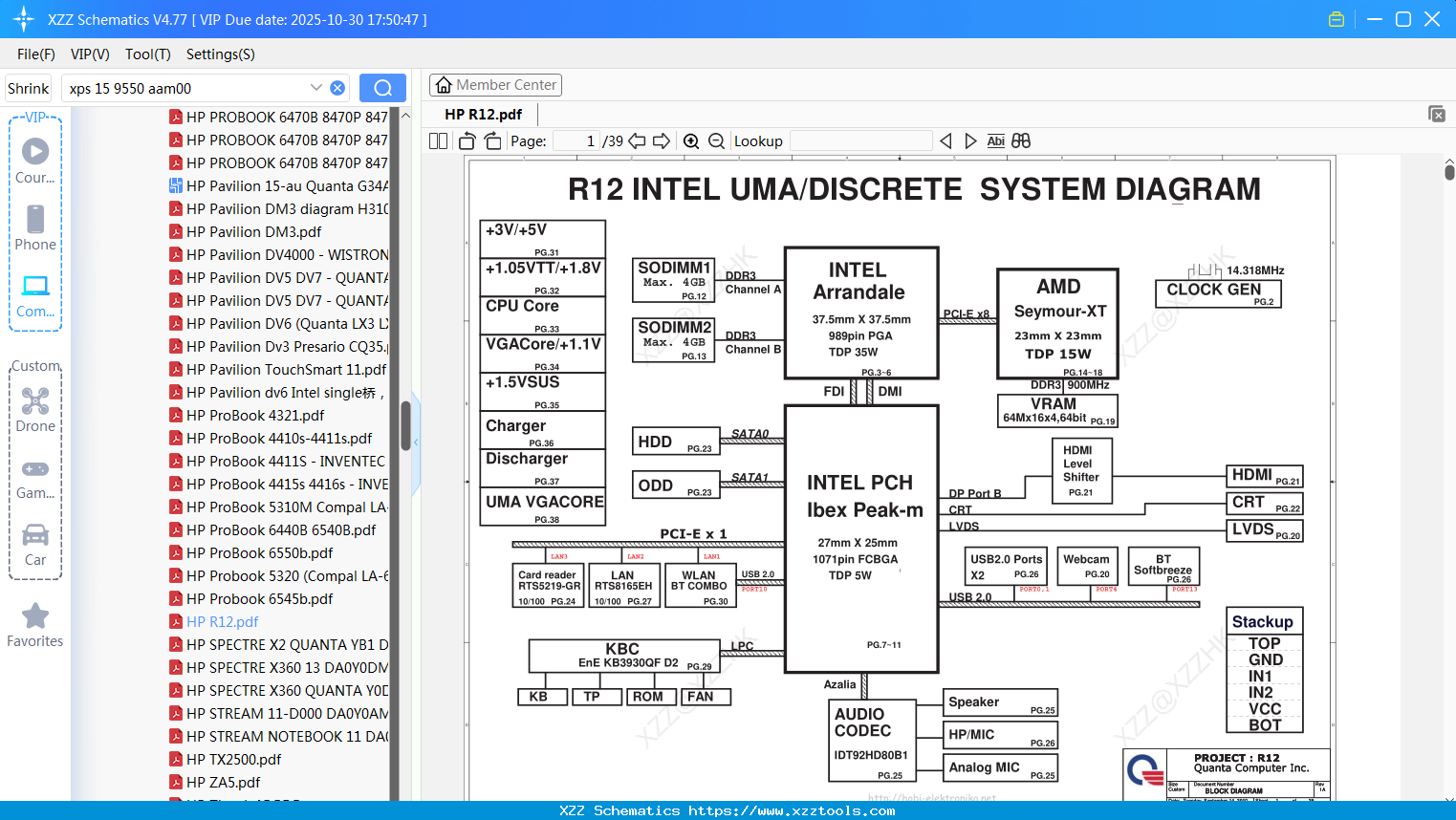Toggle the Abi whole-word match icon
Screen dimensions: 1456x820
[x=995, y=140]
